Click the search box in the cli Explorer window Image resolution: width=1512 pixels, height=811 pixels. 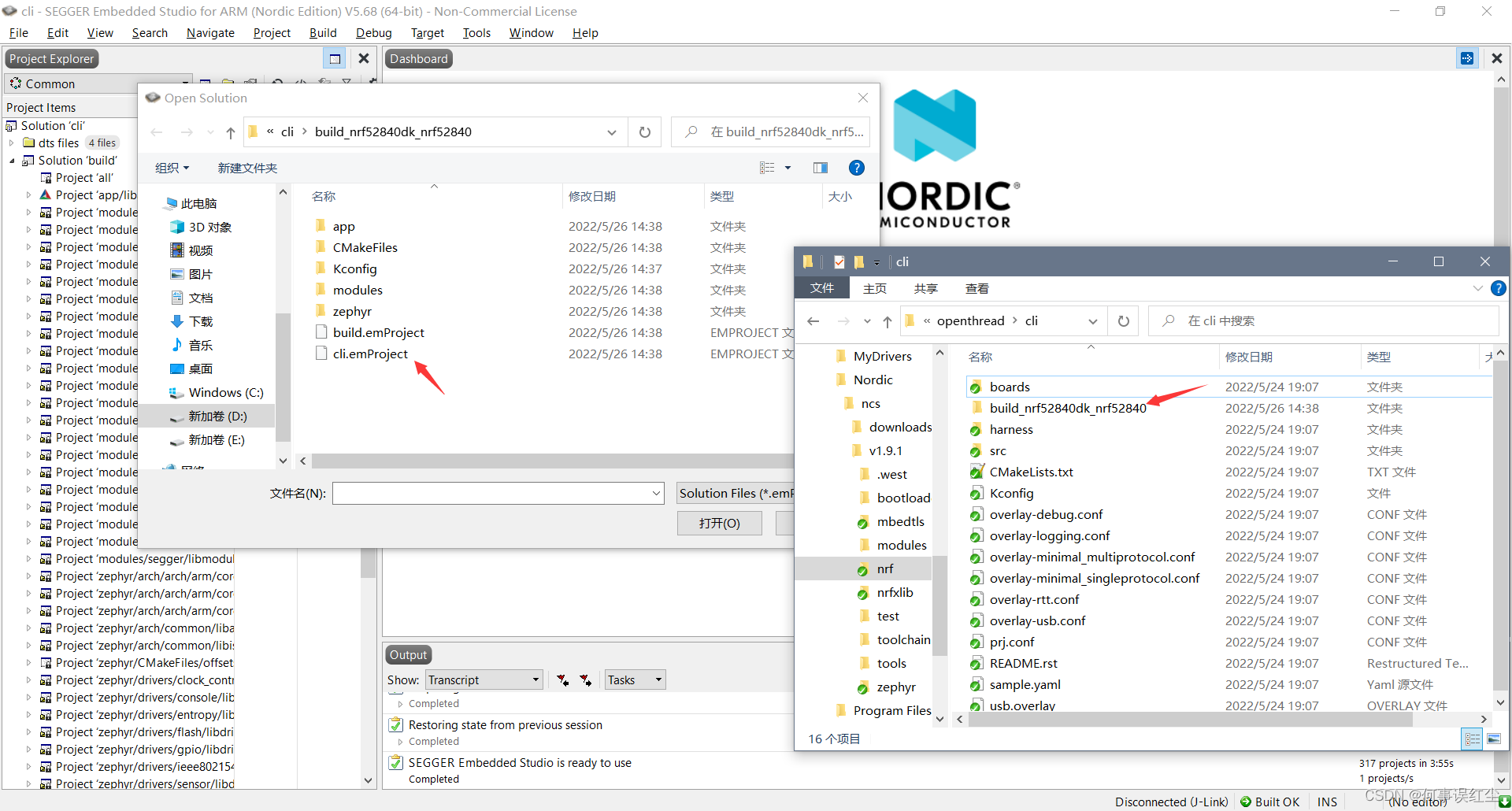(1323, 320)
